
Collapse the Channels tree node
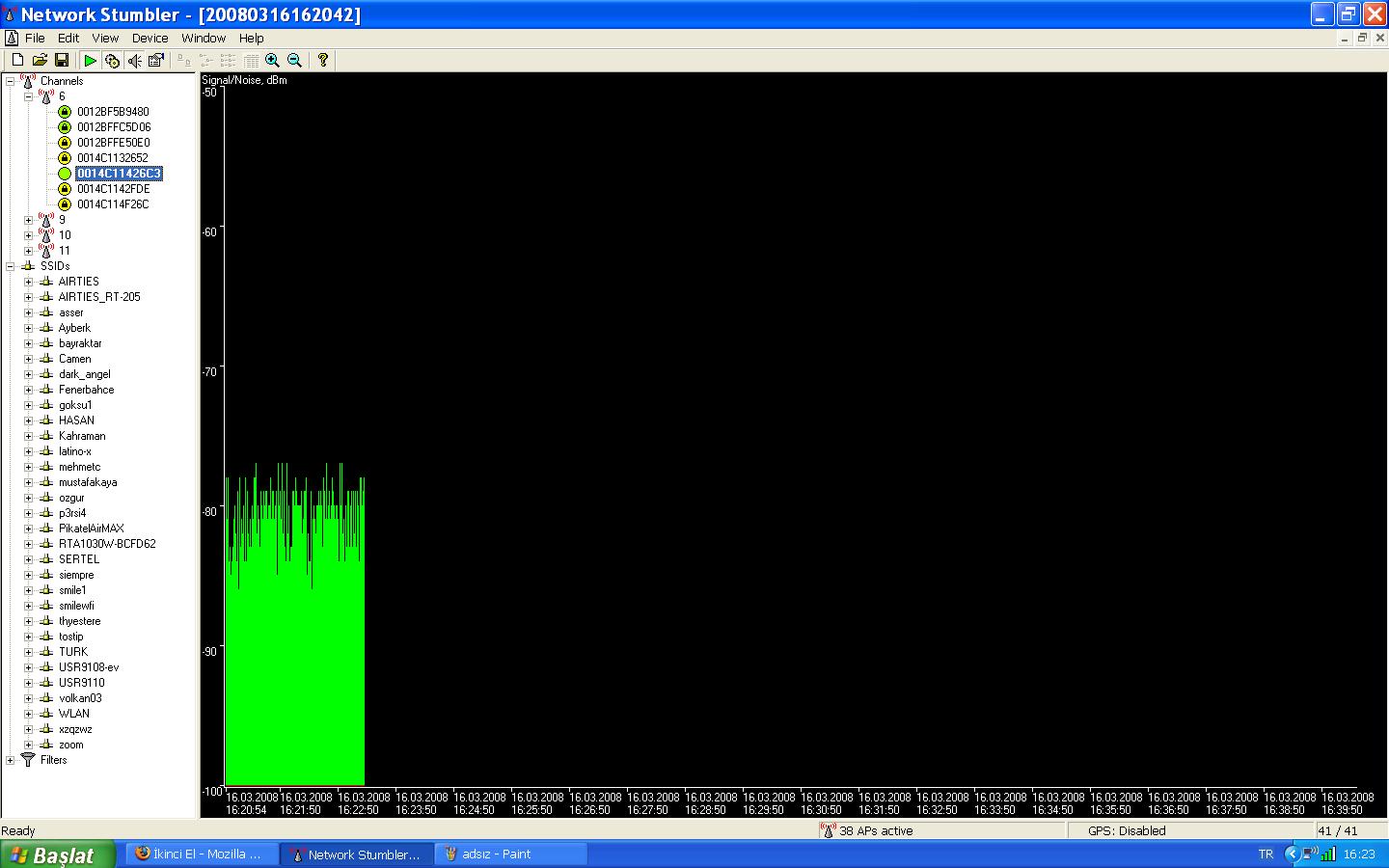tap(11, 81)
